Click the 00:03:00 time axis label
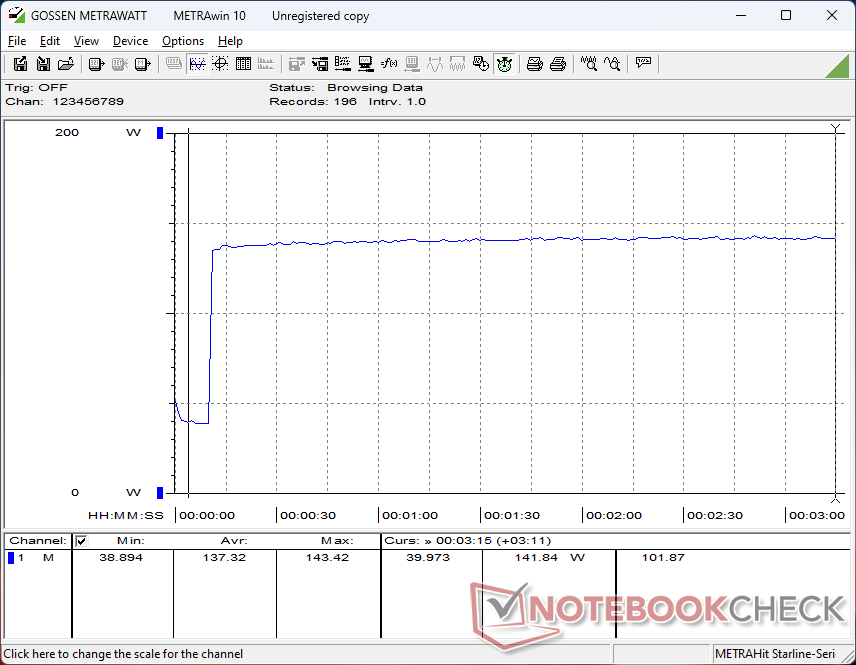856x665 pixels. 817,515
